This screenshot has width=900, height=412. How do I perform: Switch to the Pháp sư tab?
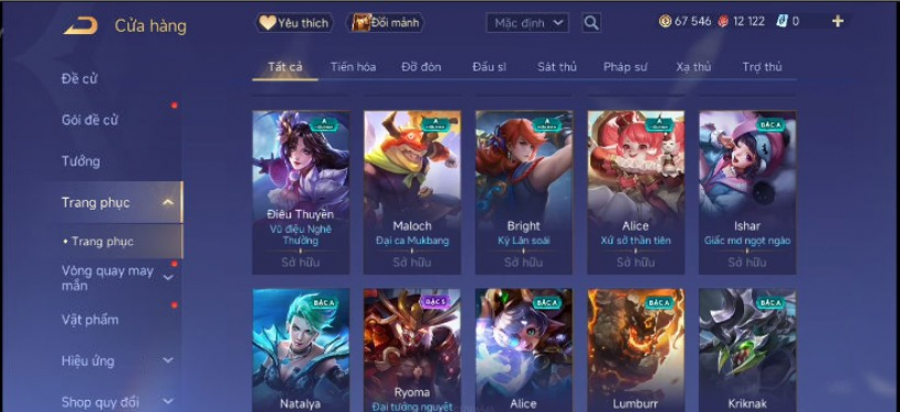coord(626,67)
